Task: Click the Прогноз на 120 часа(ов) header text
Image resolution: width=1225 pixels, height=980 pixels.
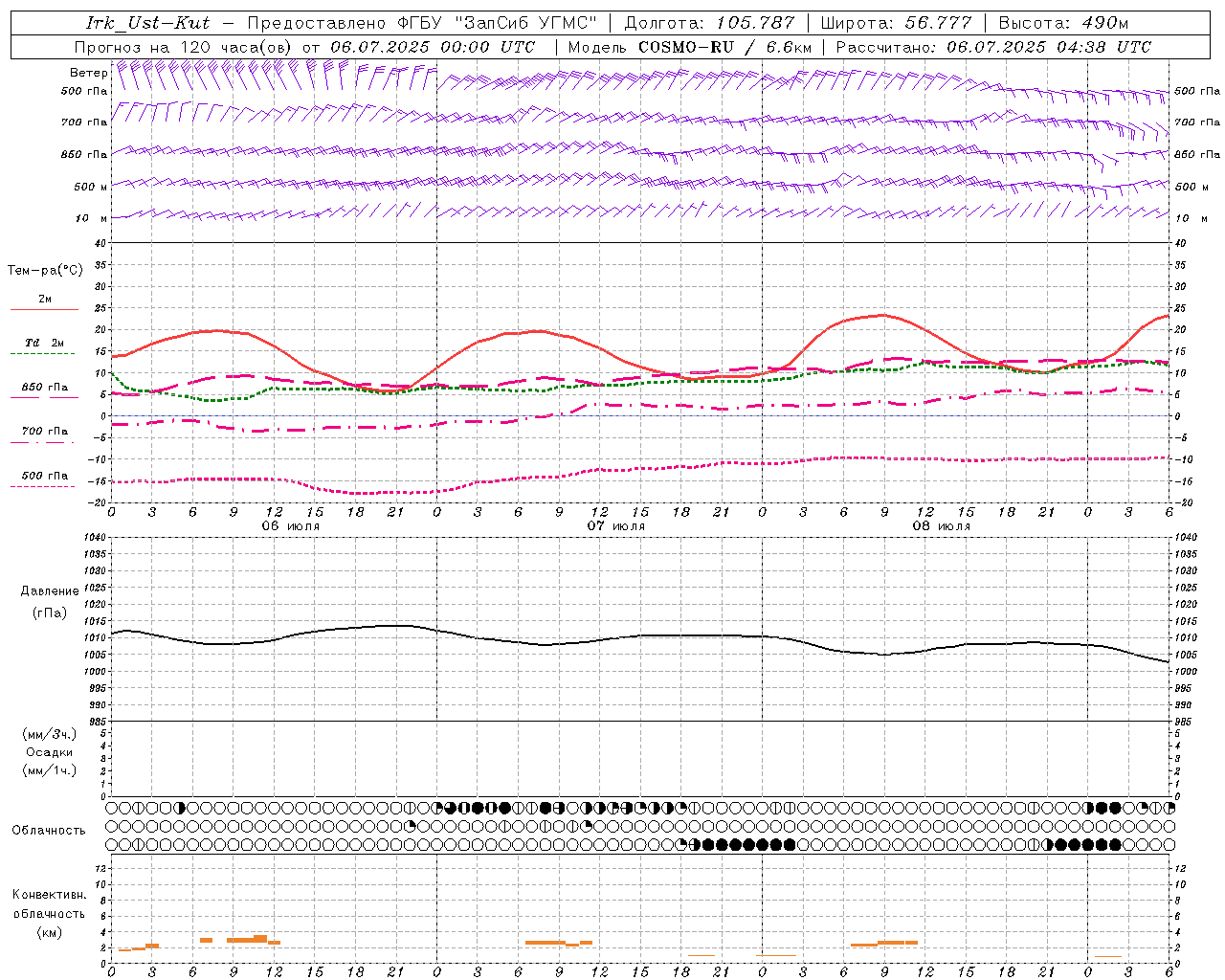Action: click(184, 47)
